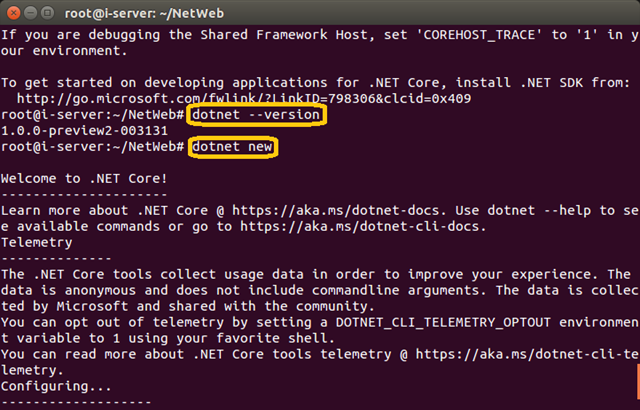
Task: Close the terminal window
Action: (13, 13)
